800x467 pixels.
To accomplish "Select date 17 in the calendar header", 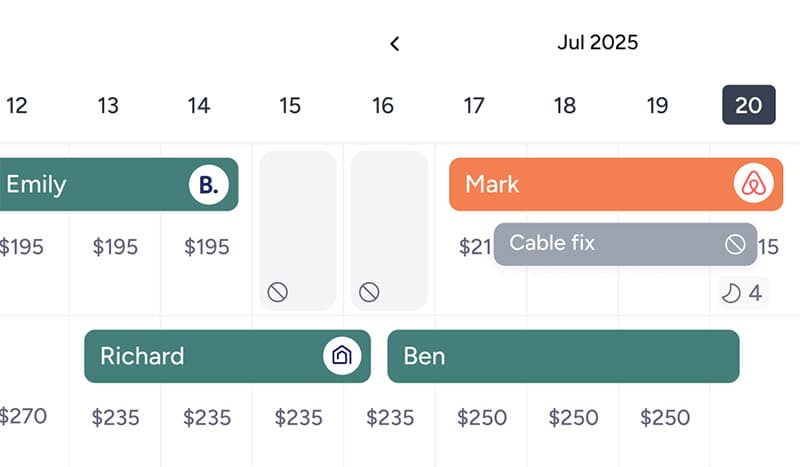I will tap(474, 105).
